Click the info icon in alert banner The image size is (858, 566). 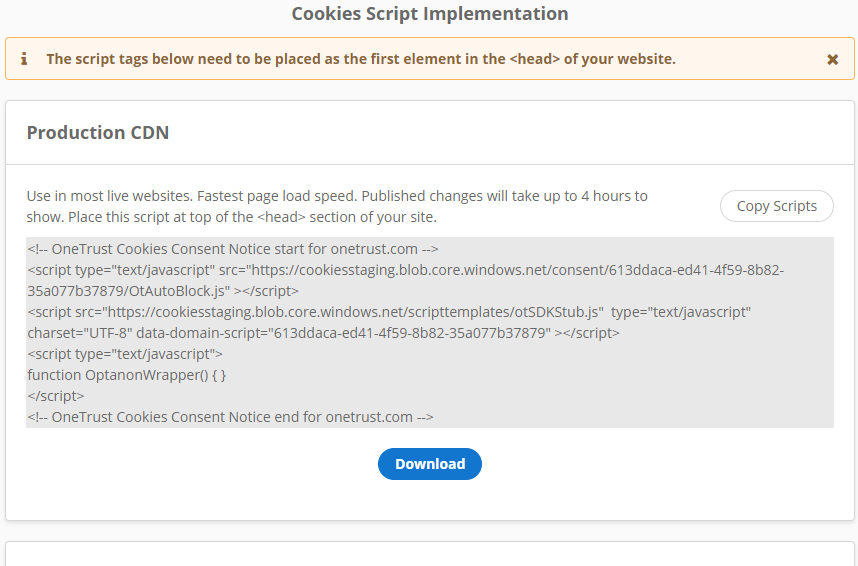[24, 59]
